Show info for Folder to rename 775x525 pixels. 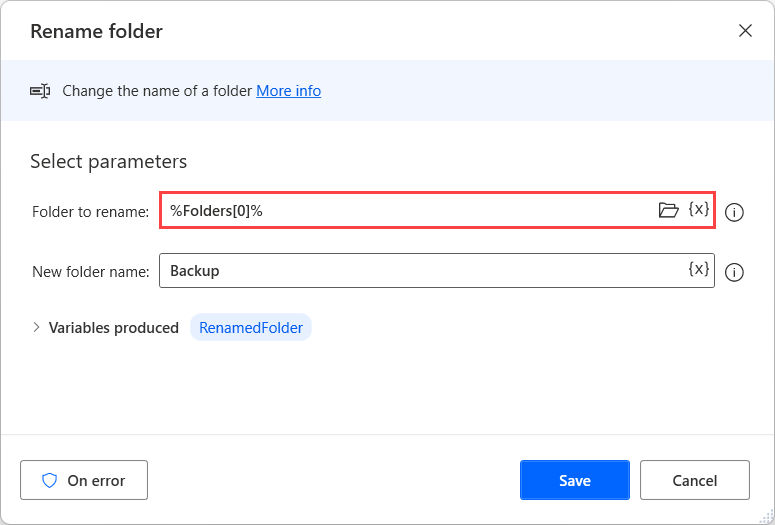[734, 212]
